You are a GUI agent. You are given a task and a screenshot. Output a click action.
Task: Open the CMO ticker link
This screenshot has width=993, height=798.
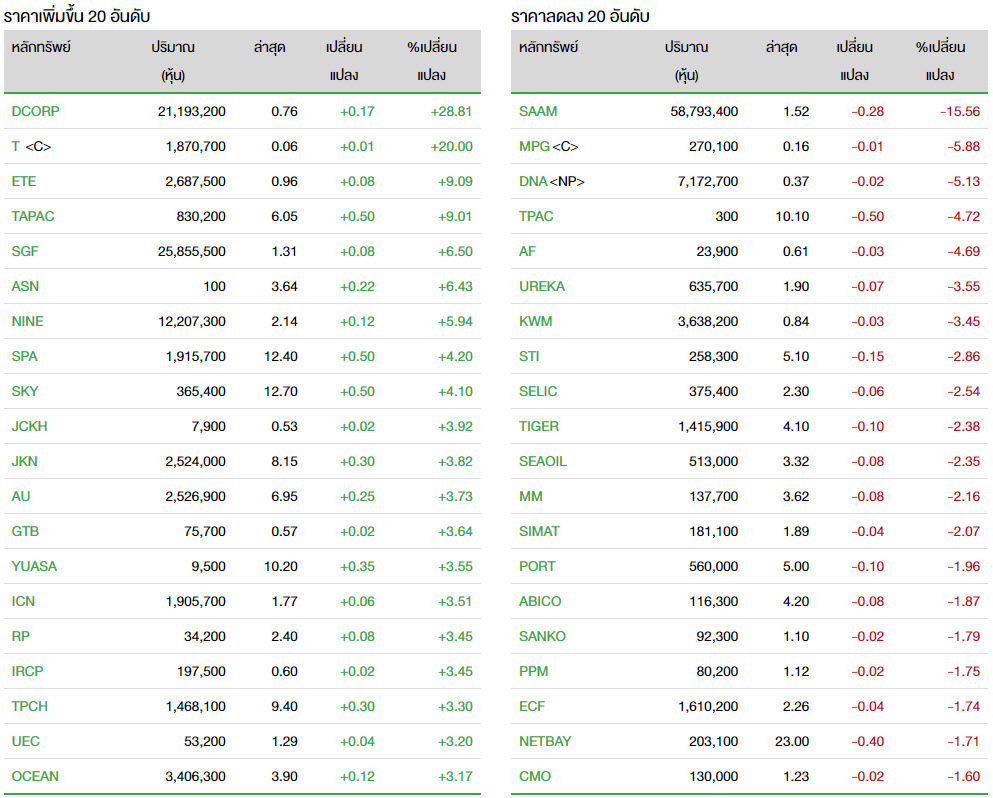coord(535,776)
